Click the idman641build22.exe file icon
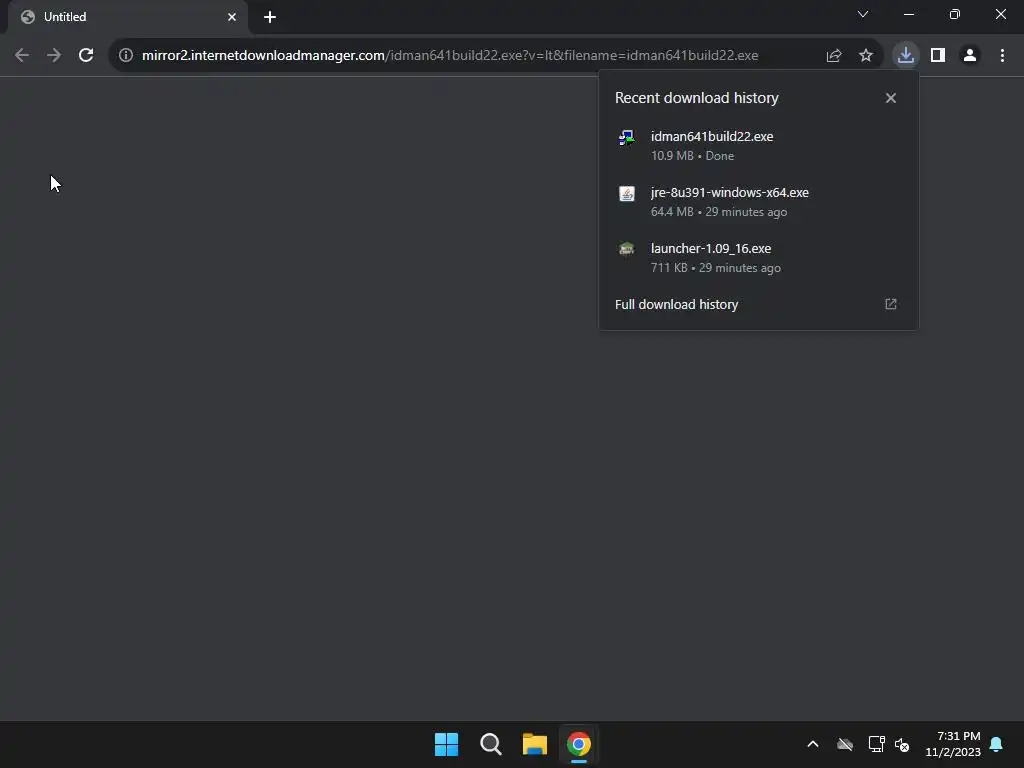This screenshot has height=768, width=1024. coord(626,138)
